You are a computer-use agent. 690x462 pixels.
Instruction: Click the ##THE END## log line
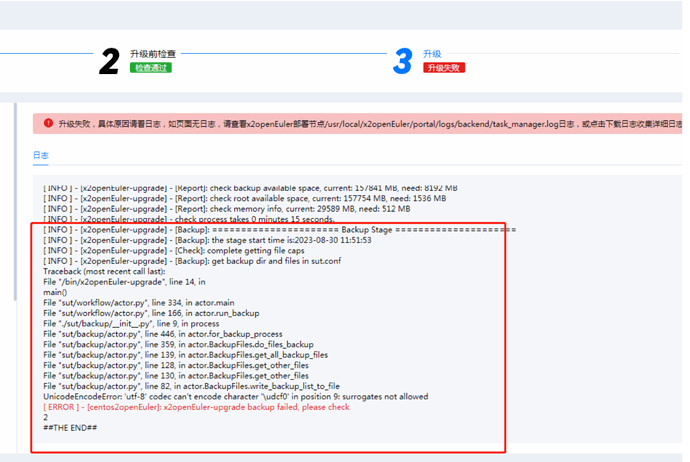point(70,428)
